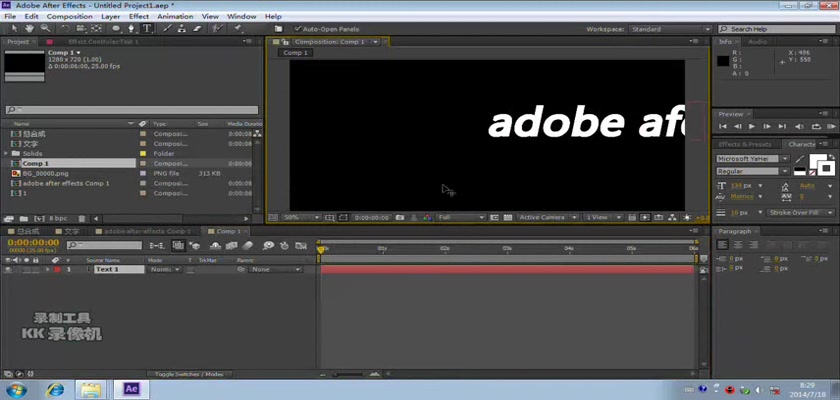Select the Zoom magnifier tool

click(x=46, y=28)
